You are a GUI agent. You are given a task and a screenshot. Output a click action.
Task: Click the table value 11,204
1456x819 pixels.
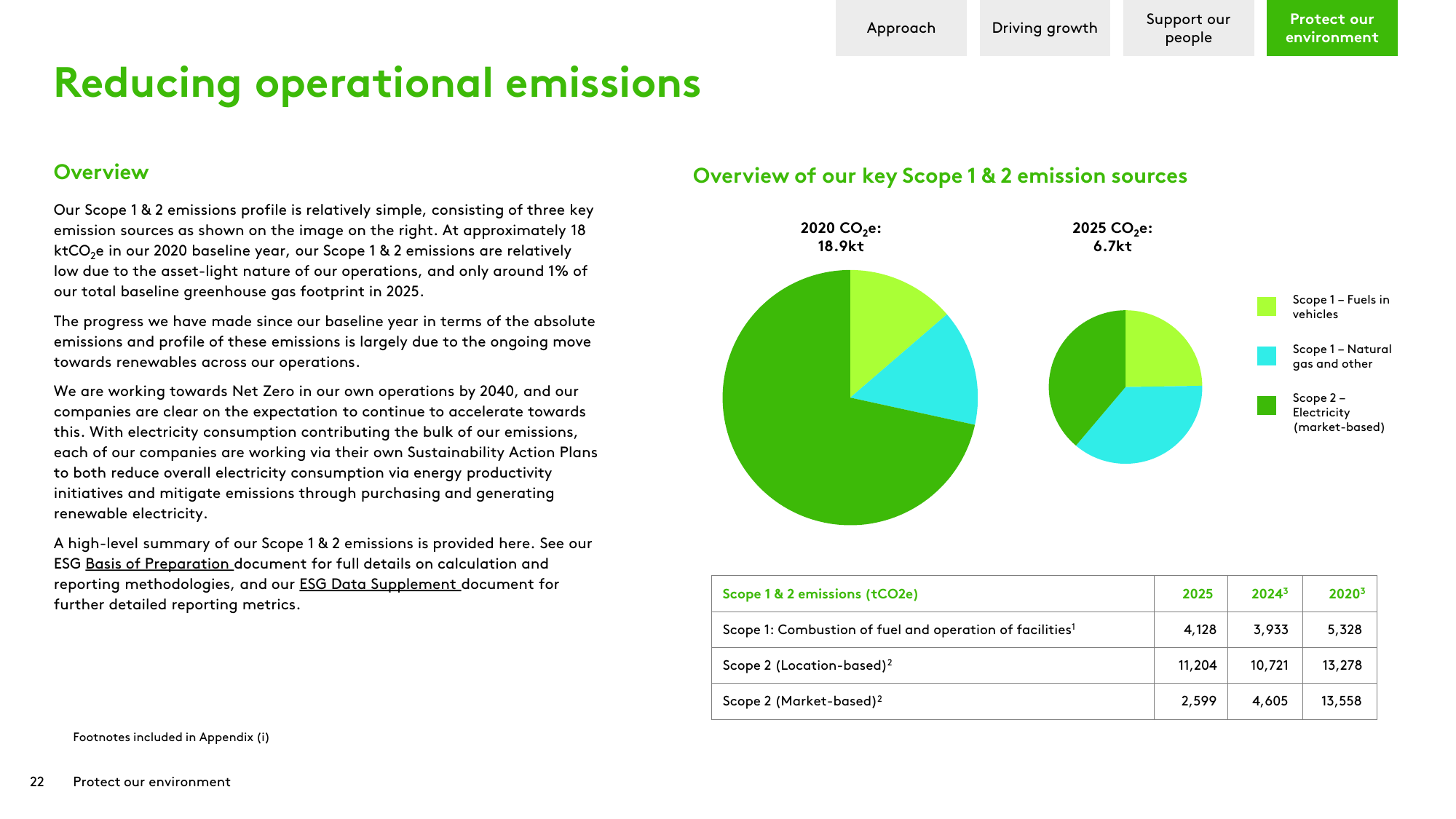pyautogui.click(x=1198, y=665)
